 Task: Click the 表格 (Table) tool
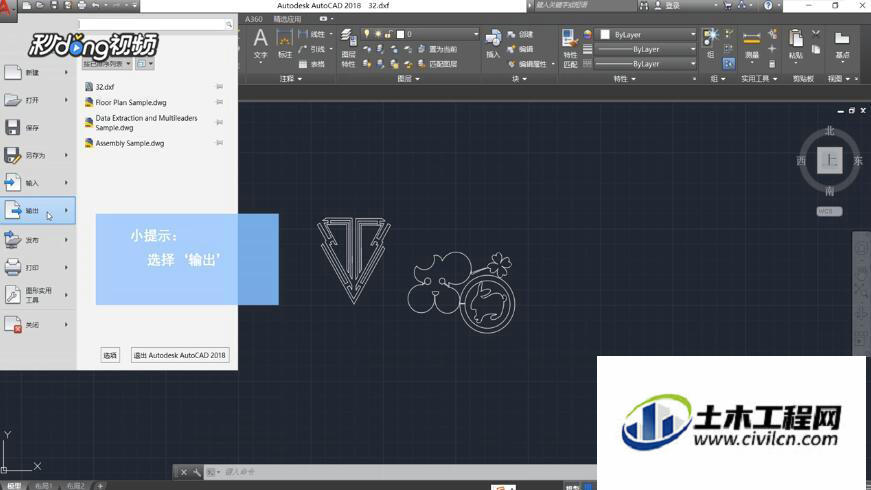click(x=312, y=64)
